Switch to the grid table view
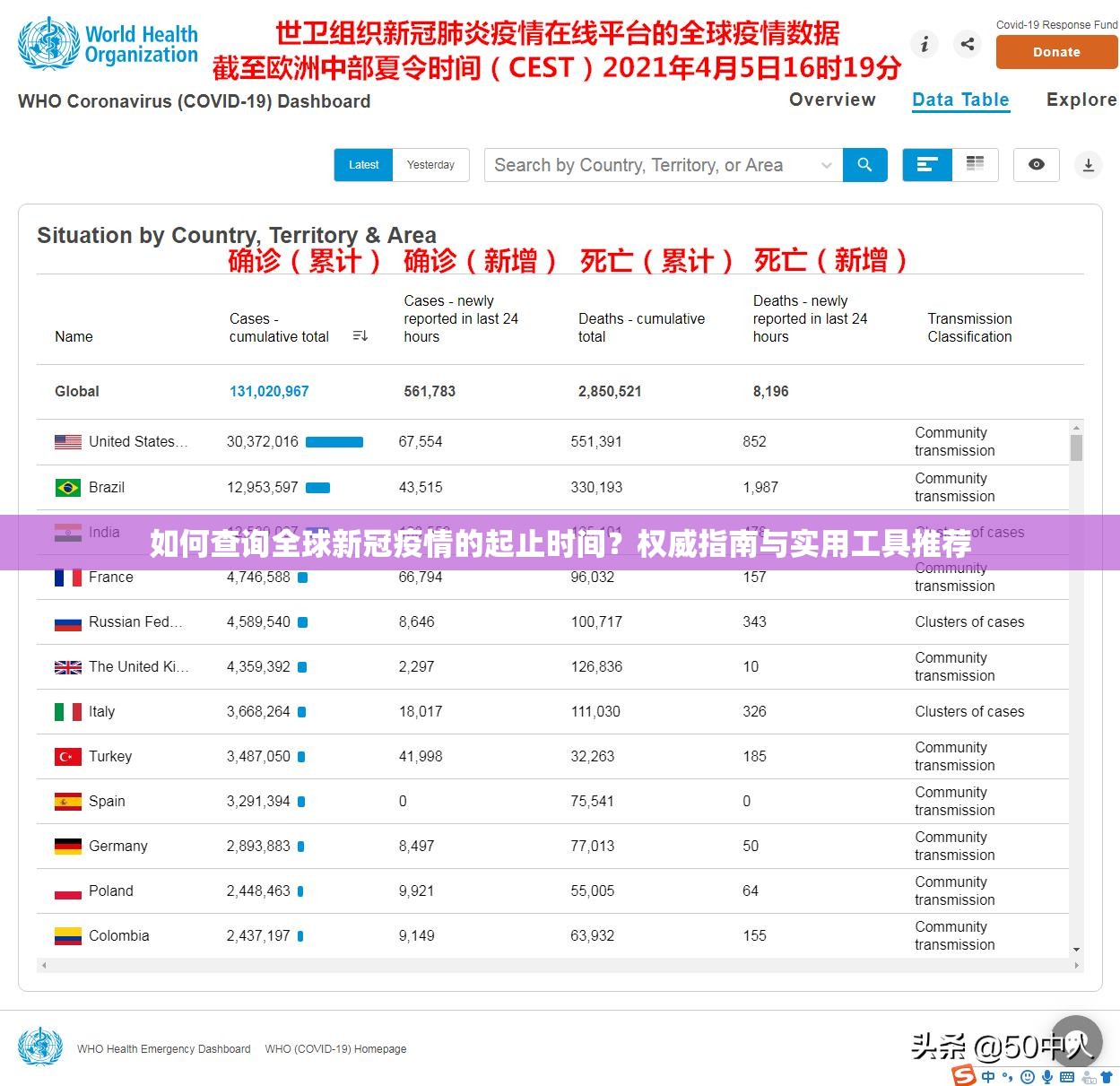This screenshot has height=1086, width=1120. [975, 165]
